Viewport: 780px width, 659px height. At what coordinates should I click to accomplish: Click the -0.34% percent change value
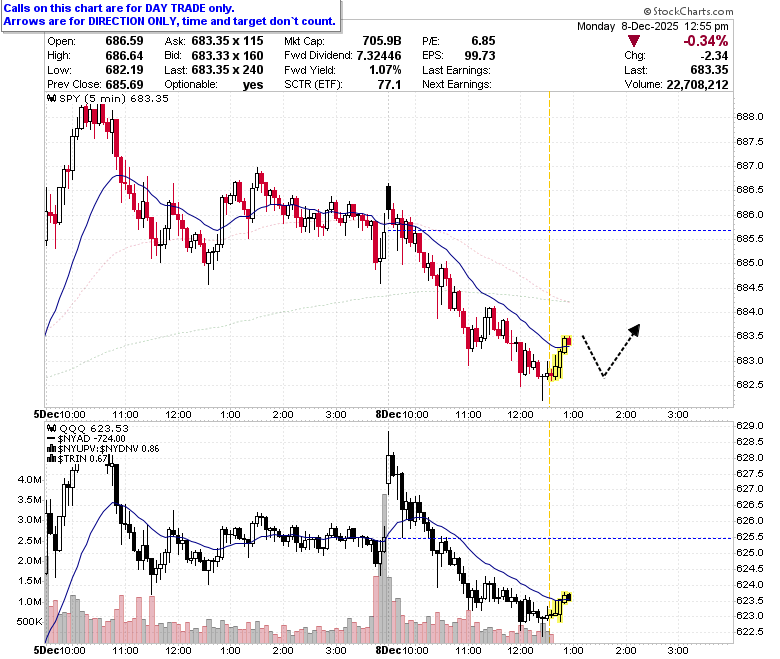pos(705,41)
